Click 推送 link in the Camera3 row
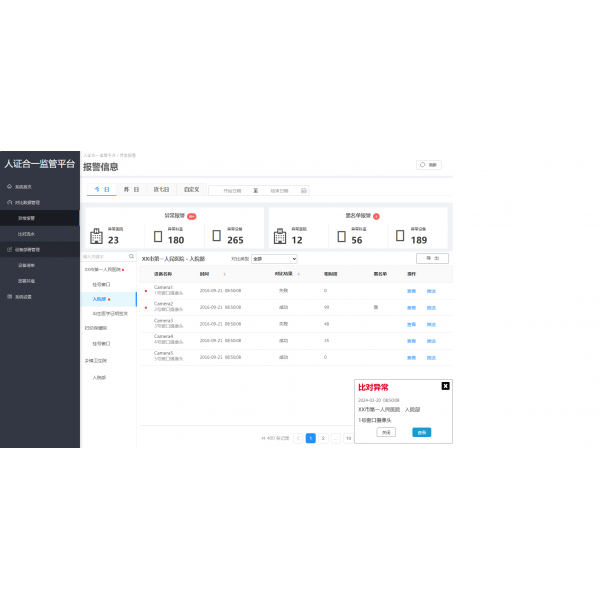Image resolution: width=600 pixels, height=600 pixels. click(x=431, y=324)
